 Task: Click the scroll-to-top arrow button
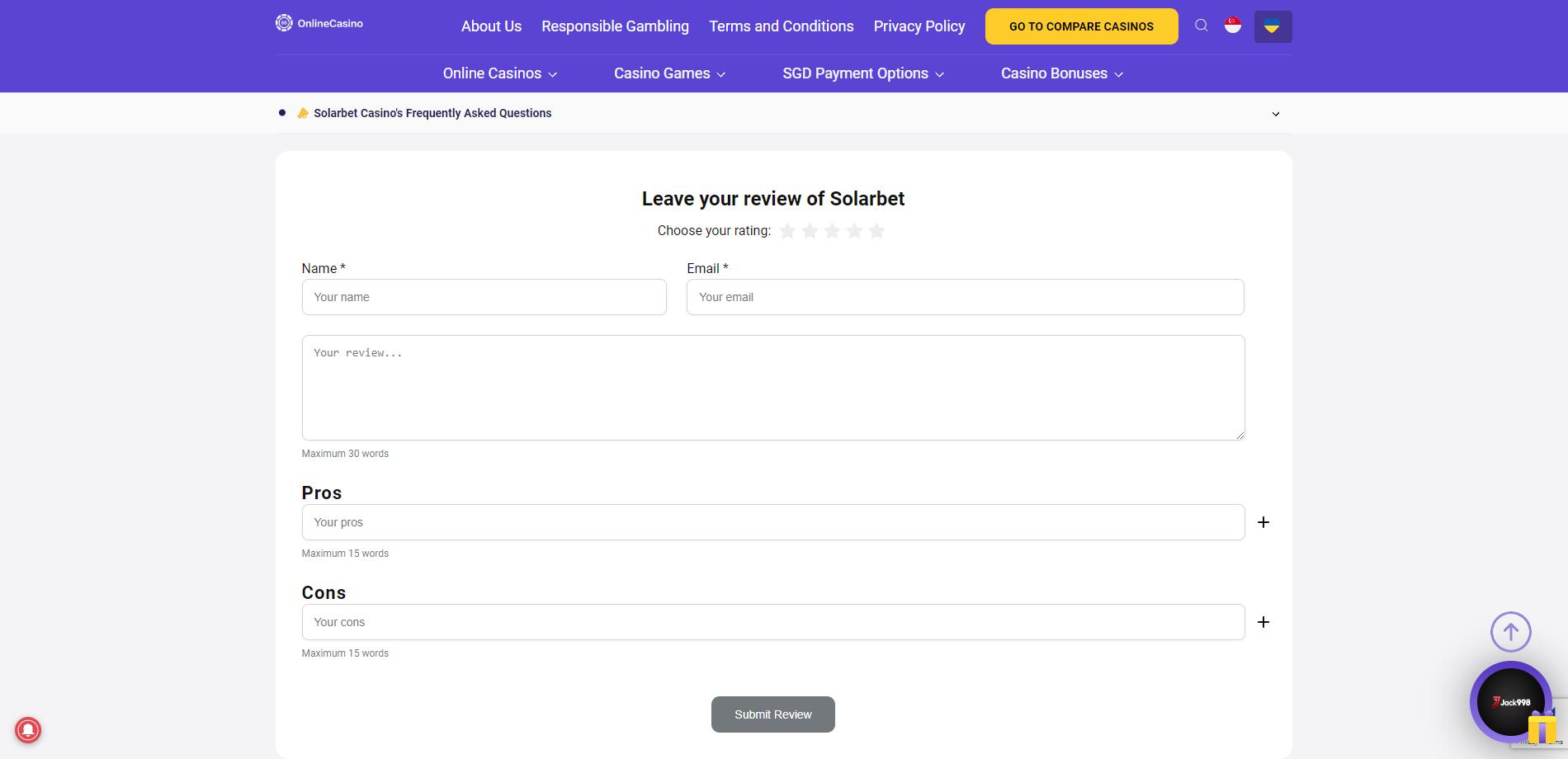click(x=1510, y=633)
